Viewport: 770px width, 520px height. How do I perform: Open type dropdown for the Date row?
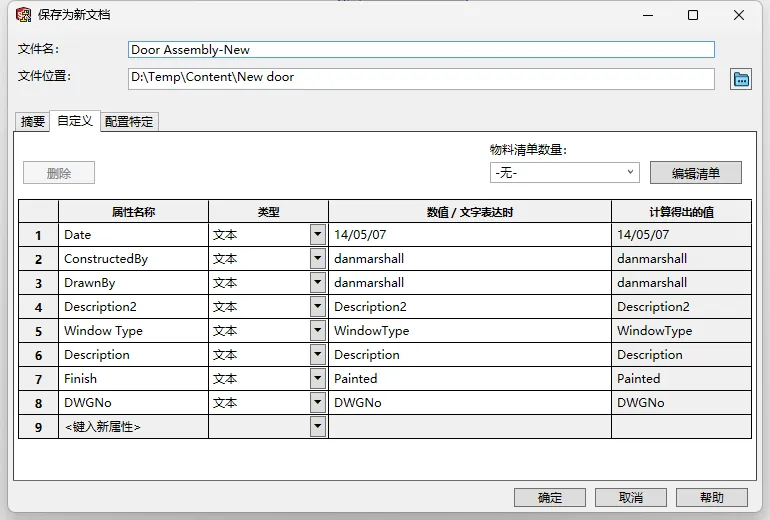(318, 235)
